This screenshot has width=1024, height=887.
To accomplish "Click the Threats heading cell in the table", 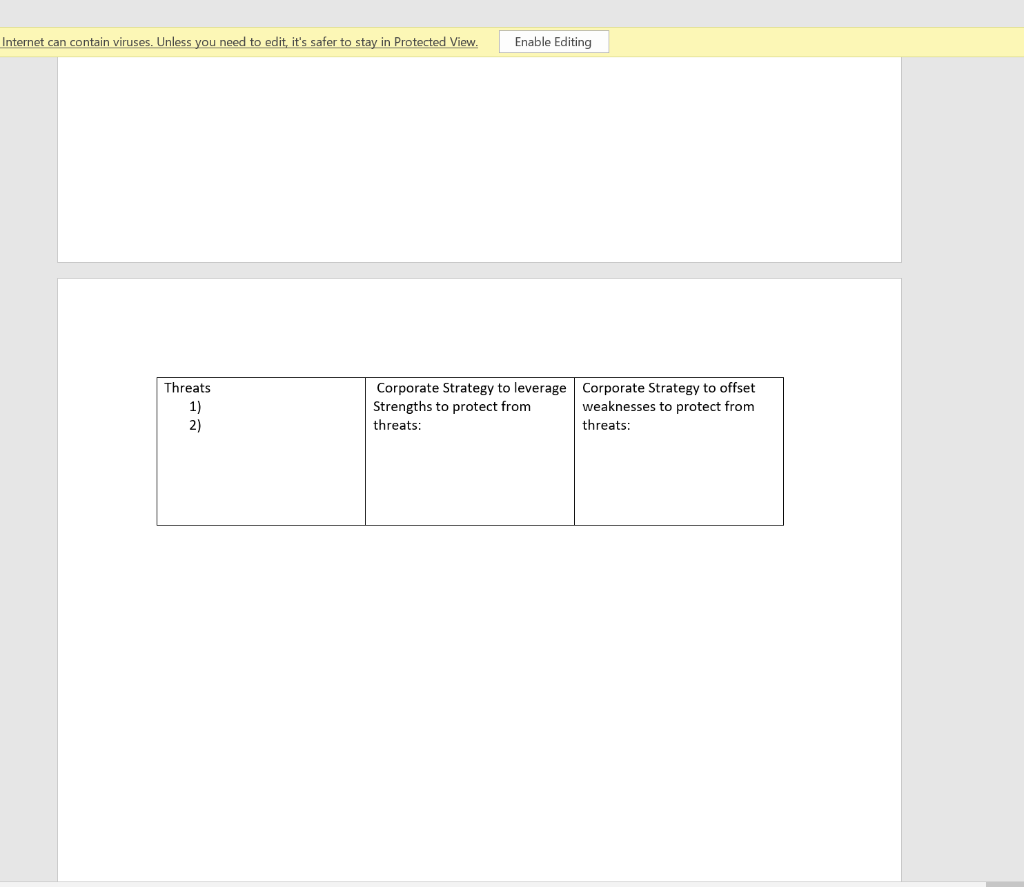I will [x=187, y=388].
